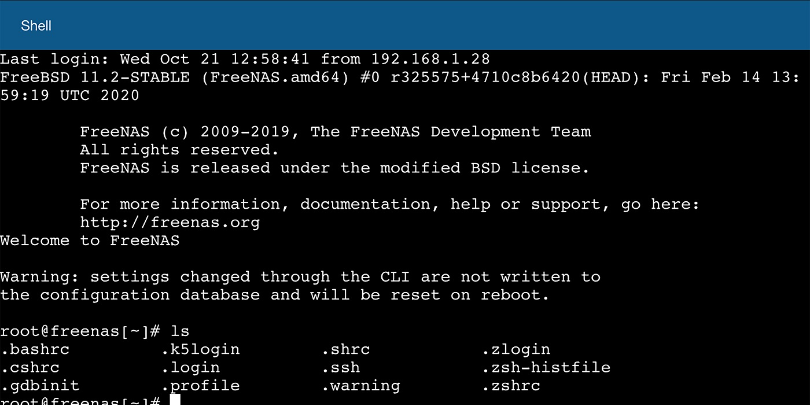The image size is (810, 405).
Task: Click the .zlogin file name
Action: 515,349
